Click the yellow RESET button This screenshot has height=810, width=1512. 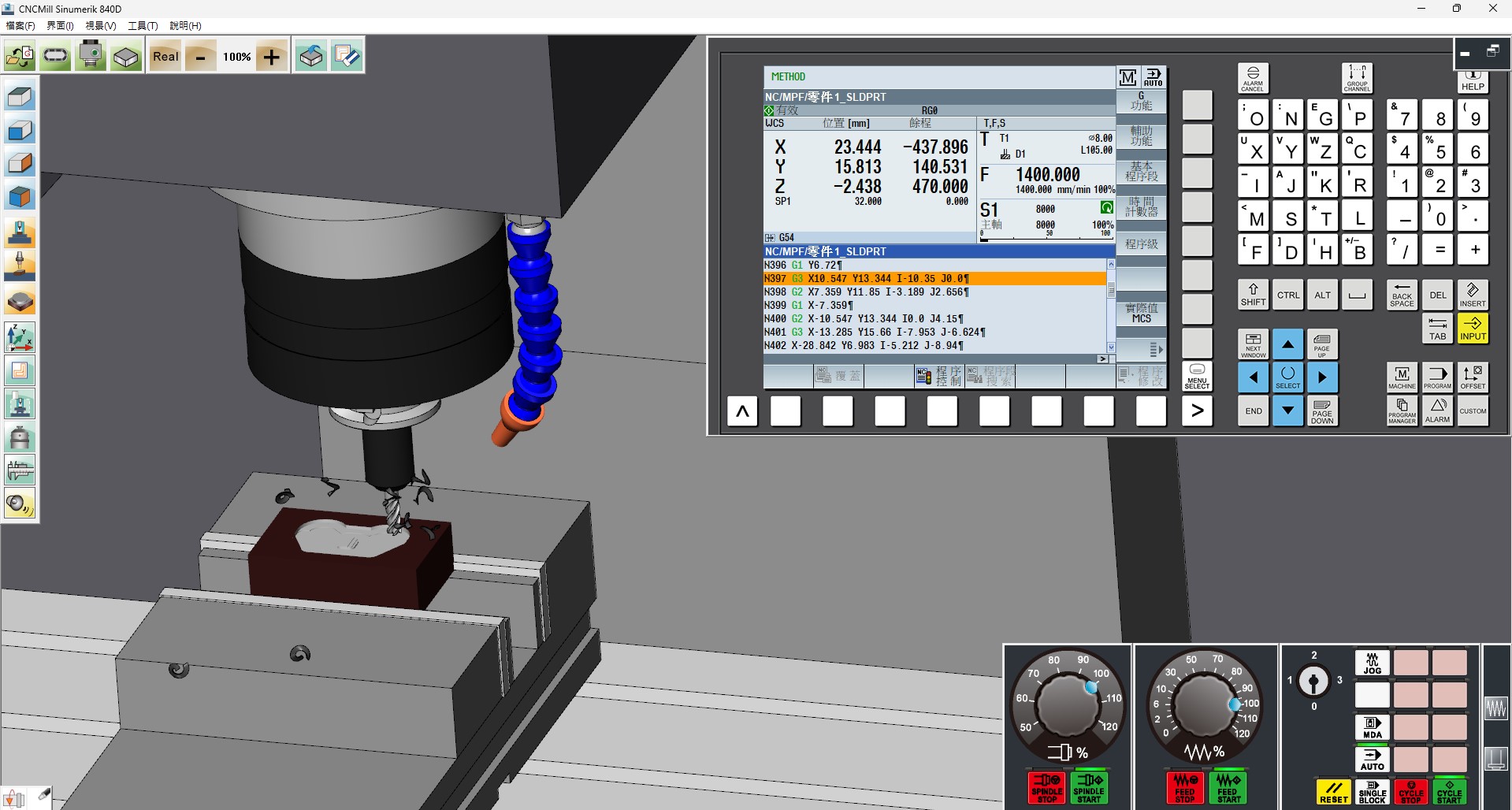[x=1333, y=792]
